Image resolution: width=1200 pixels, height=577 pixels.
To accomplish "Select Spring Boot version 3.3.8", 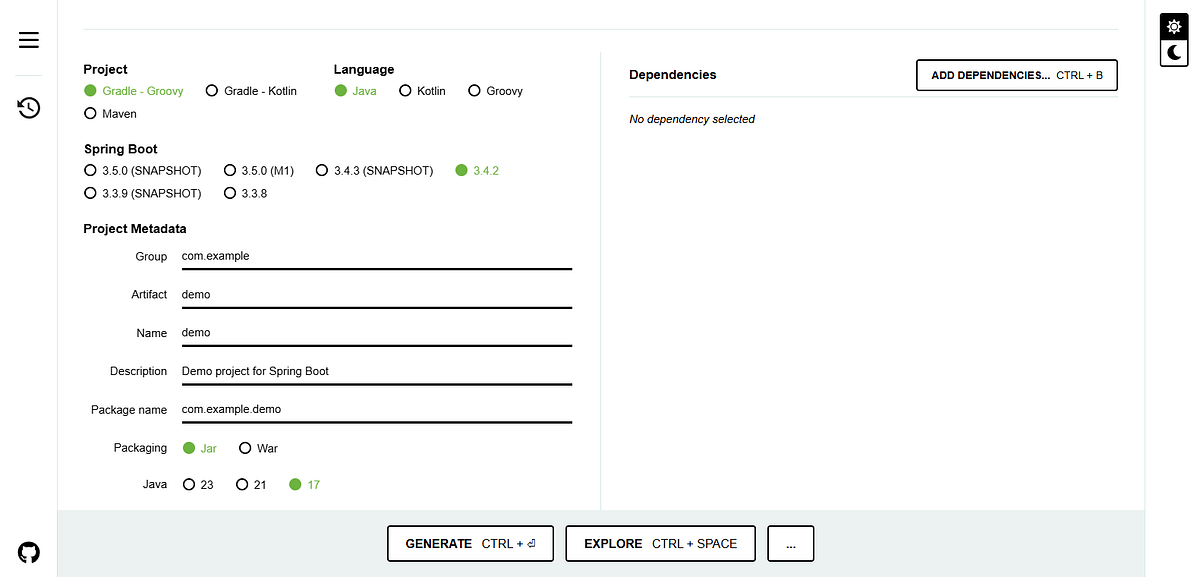I will click(230, 192).
